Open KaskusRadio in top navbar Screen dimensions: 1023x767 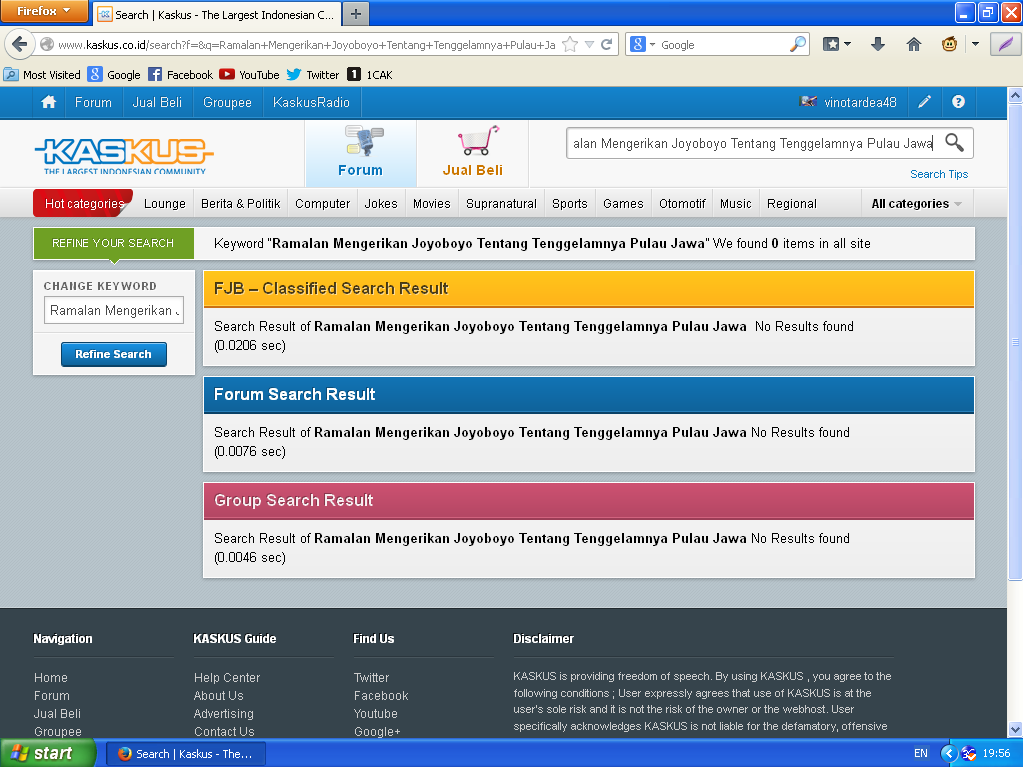coord(311,102)
